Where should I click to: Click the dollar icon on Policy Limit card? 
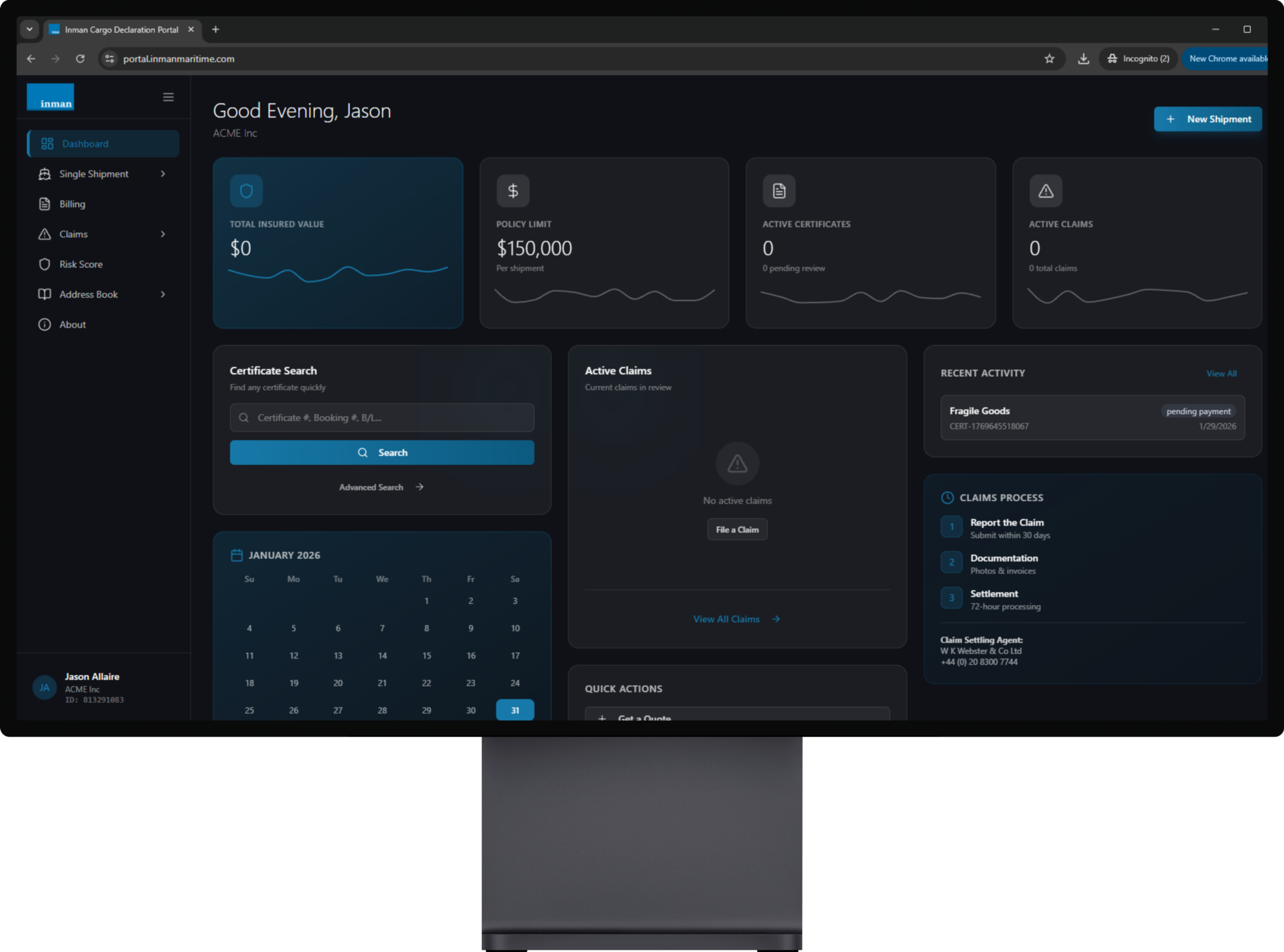coord(512,191)
